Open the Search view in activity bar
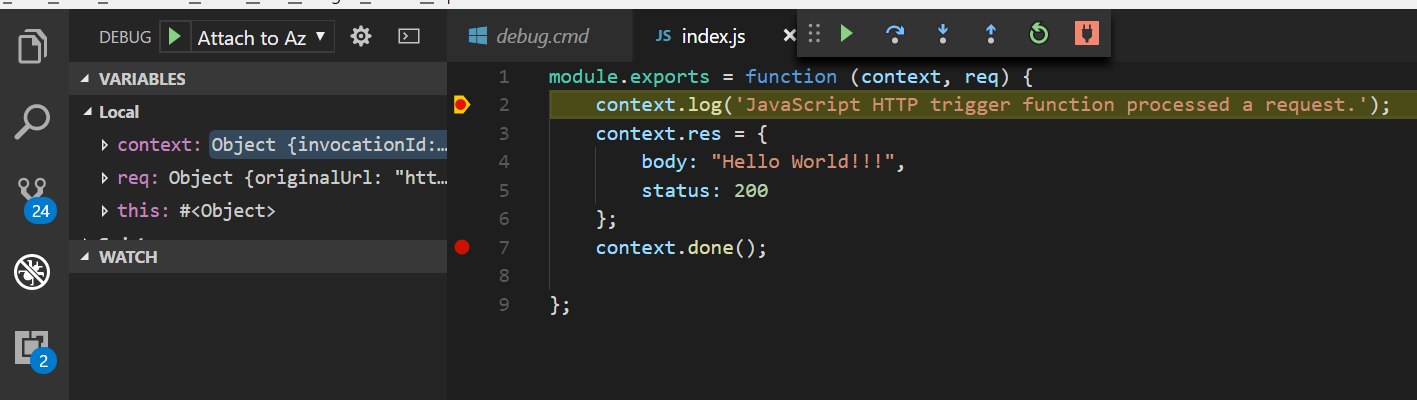Screen dimensions: 1417x400 (x=33, y=121)
